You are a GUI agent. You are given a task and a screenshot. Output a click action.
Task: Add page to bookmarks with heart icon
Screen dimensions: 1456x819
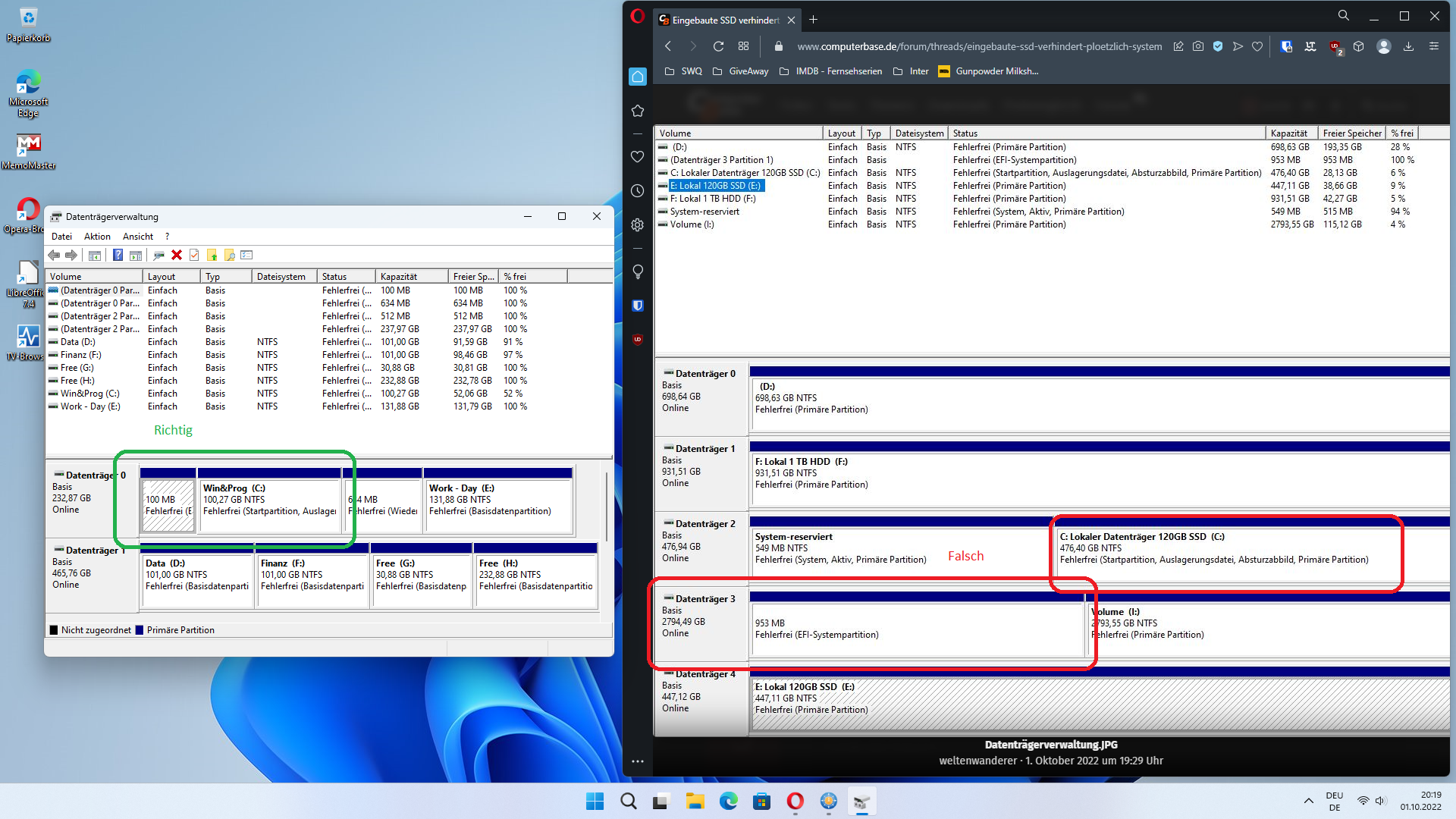[x=1257, y=46]
